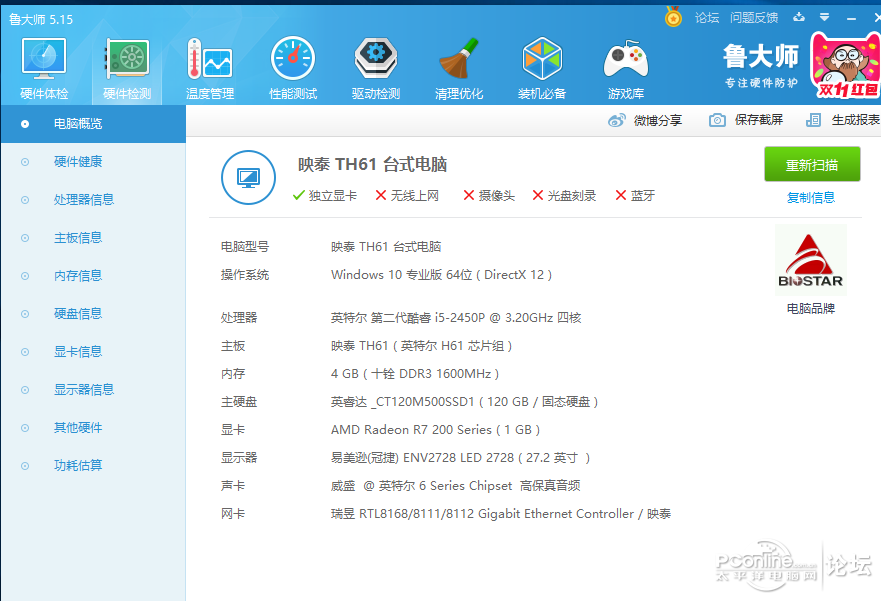Click the 鲁大师 5.15 window title
This screenshot has width=881, height=601.
pyautogui.click(x=41, y=20)
